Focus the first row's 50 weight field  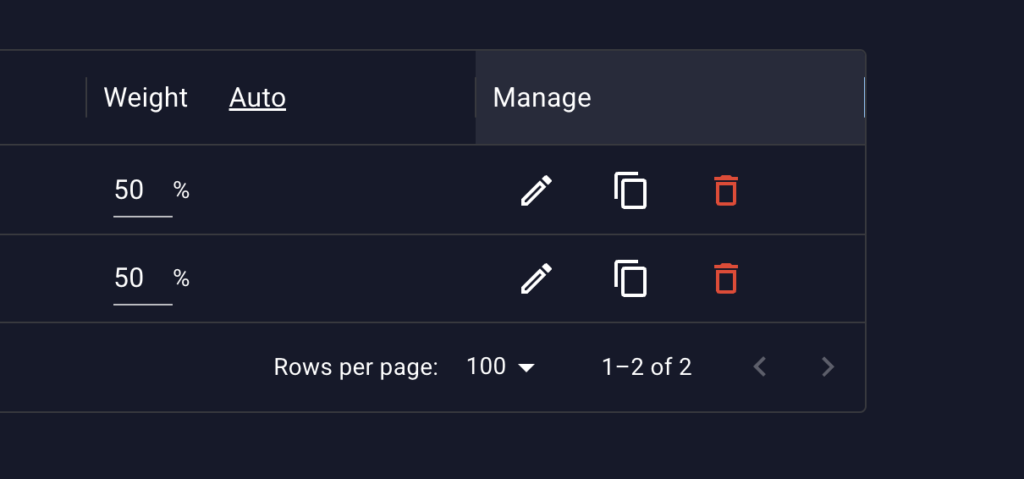tap(142, 191)
